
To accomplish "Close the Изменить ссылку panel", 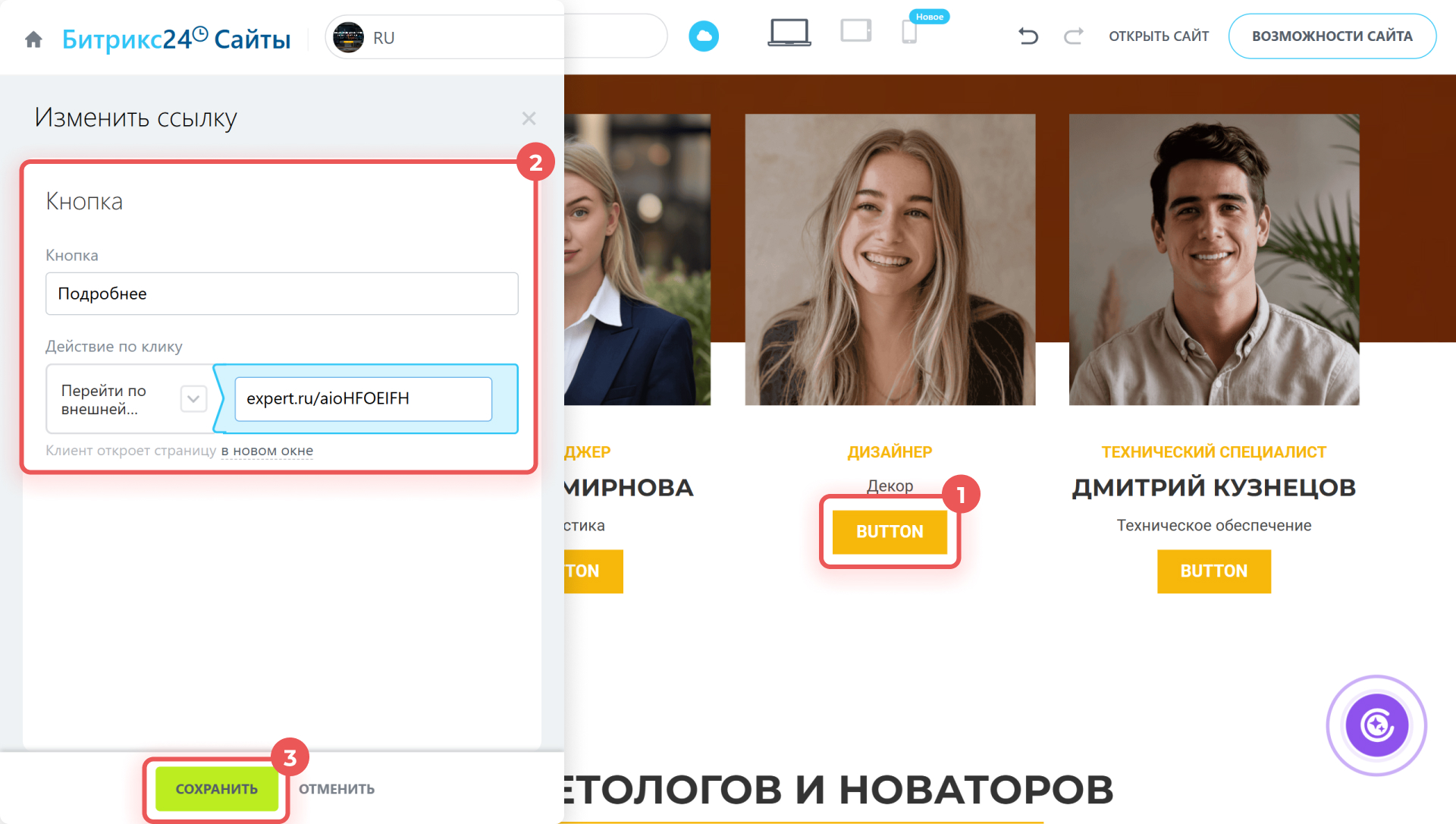I will 529,118.
